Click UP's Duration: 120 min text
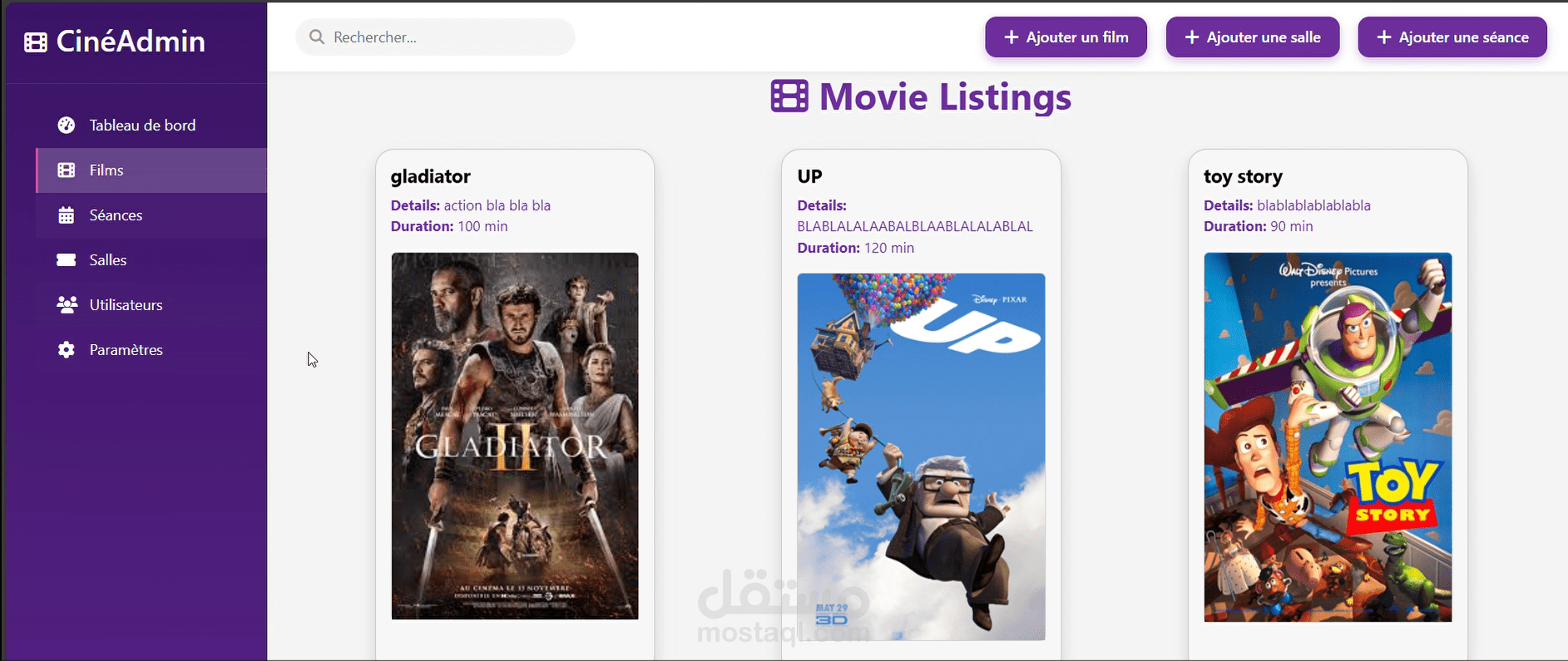 (x=856, y=248)
